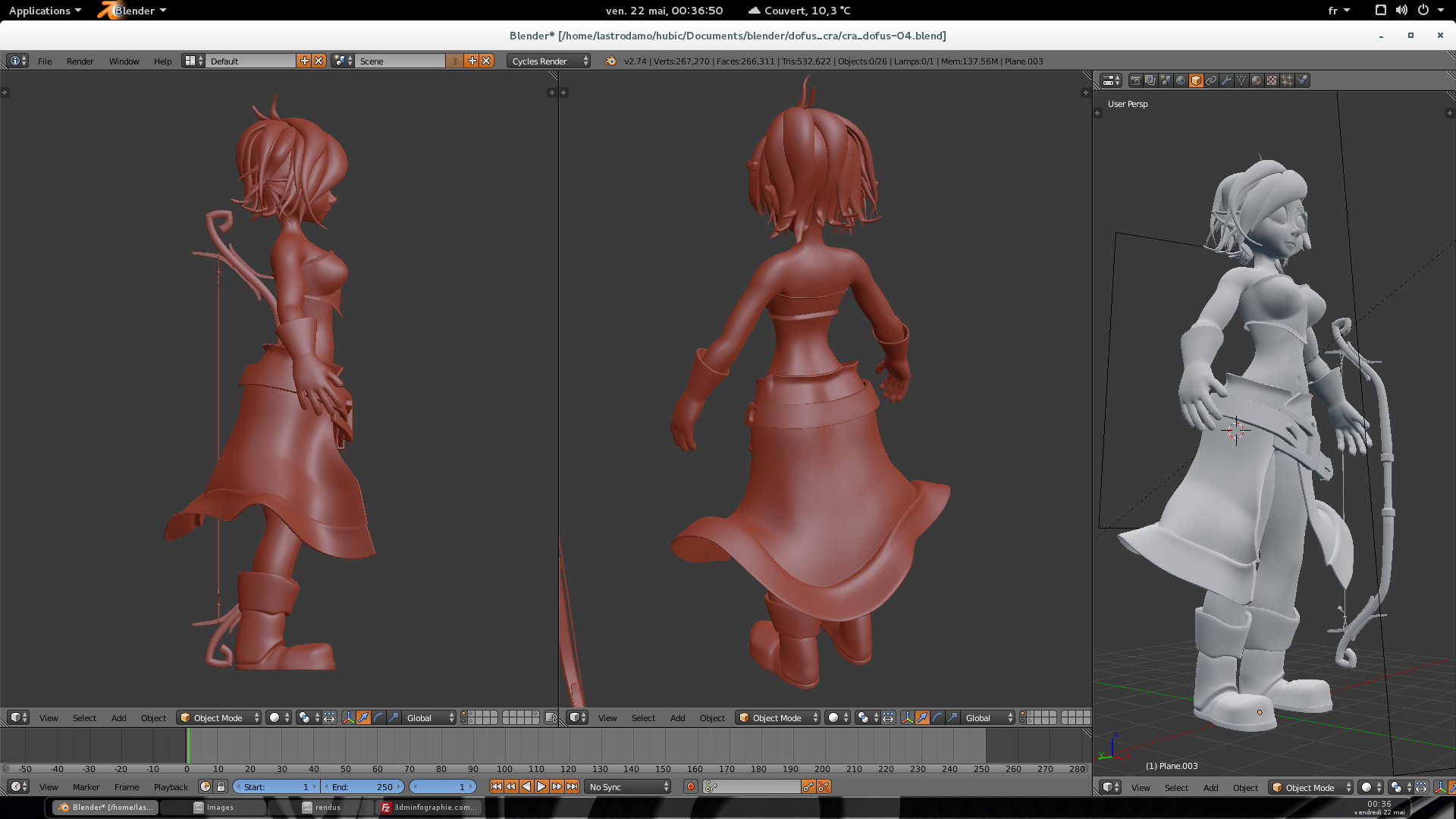Open the timeline Marker menu
The width and height of the screenshot is (1456, 819).
(86, 787)
